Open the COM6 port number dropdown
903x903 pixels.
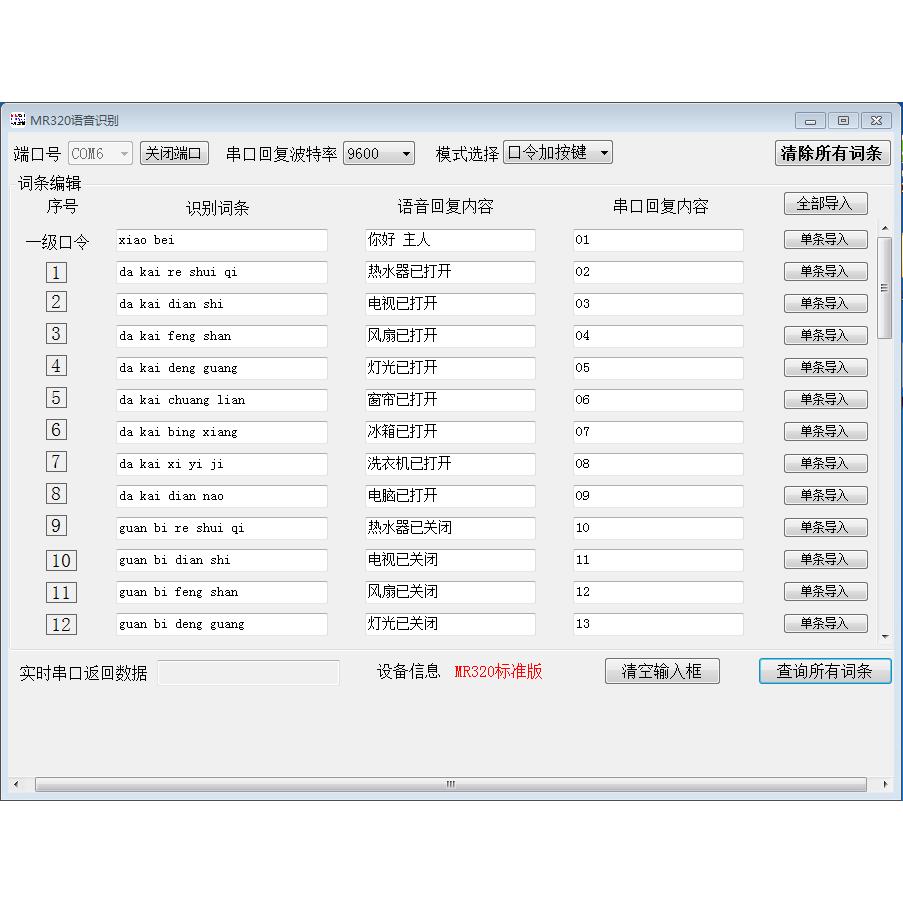[x=100, y=153]
